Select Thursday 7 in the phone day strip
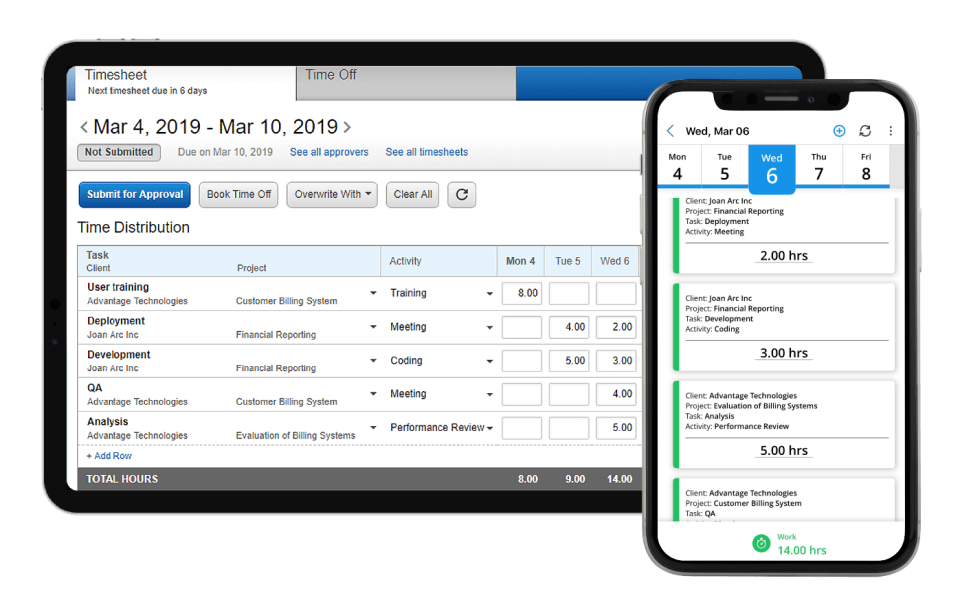The width and height of the screenshot is (960, 611). pyautogui.click(x=818, y=165)
